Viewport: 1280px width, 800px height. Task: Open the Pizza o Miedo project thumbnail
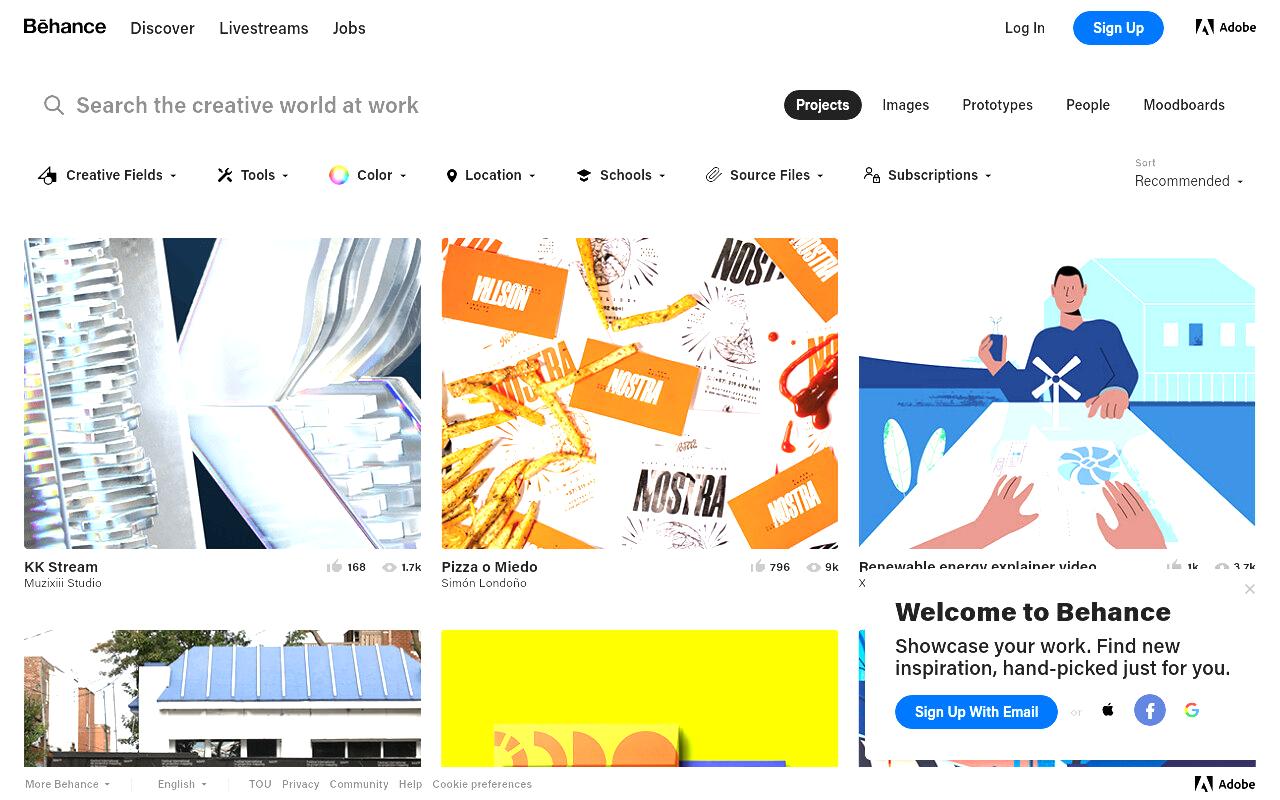point(640,393)
